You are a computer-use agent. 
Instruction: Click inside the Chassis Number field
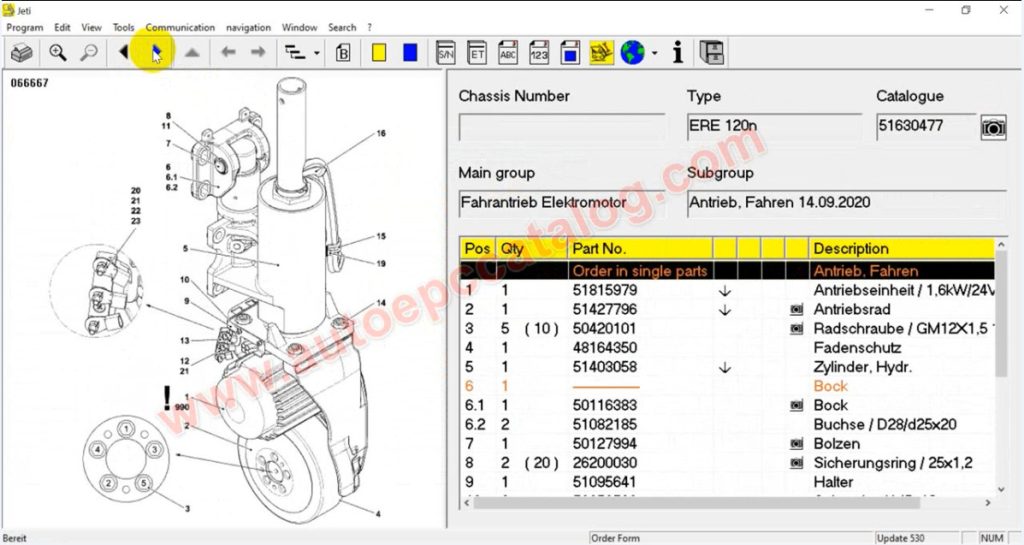[561, 127]
